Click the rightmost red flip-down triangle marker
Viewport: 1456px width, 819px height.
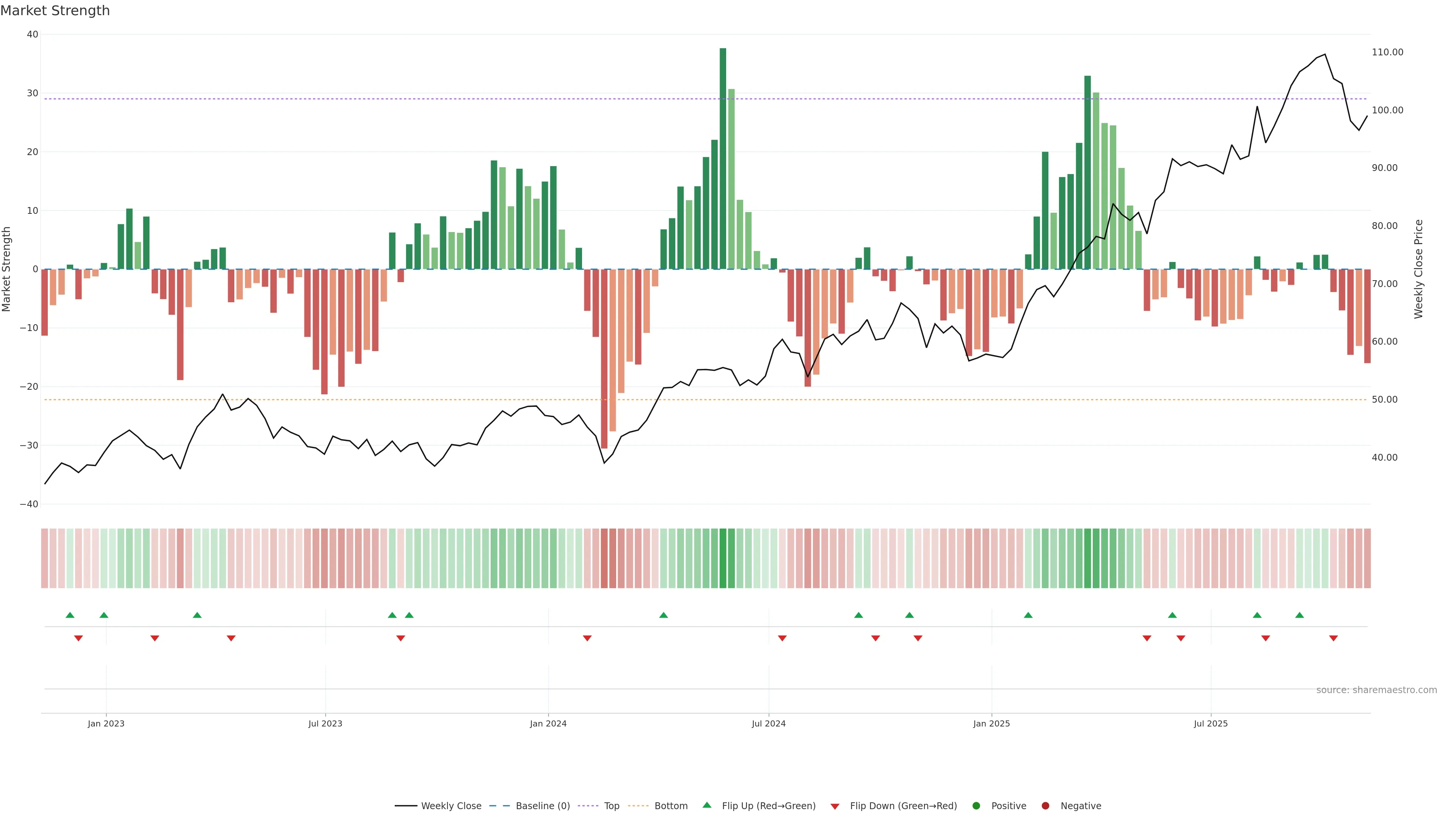pyautogui.click(x=1334, y=638)
